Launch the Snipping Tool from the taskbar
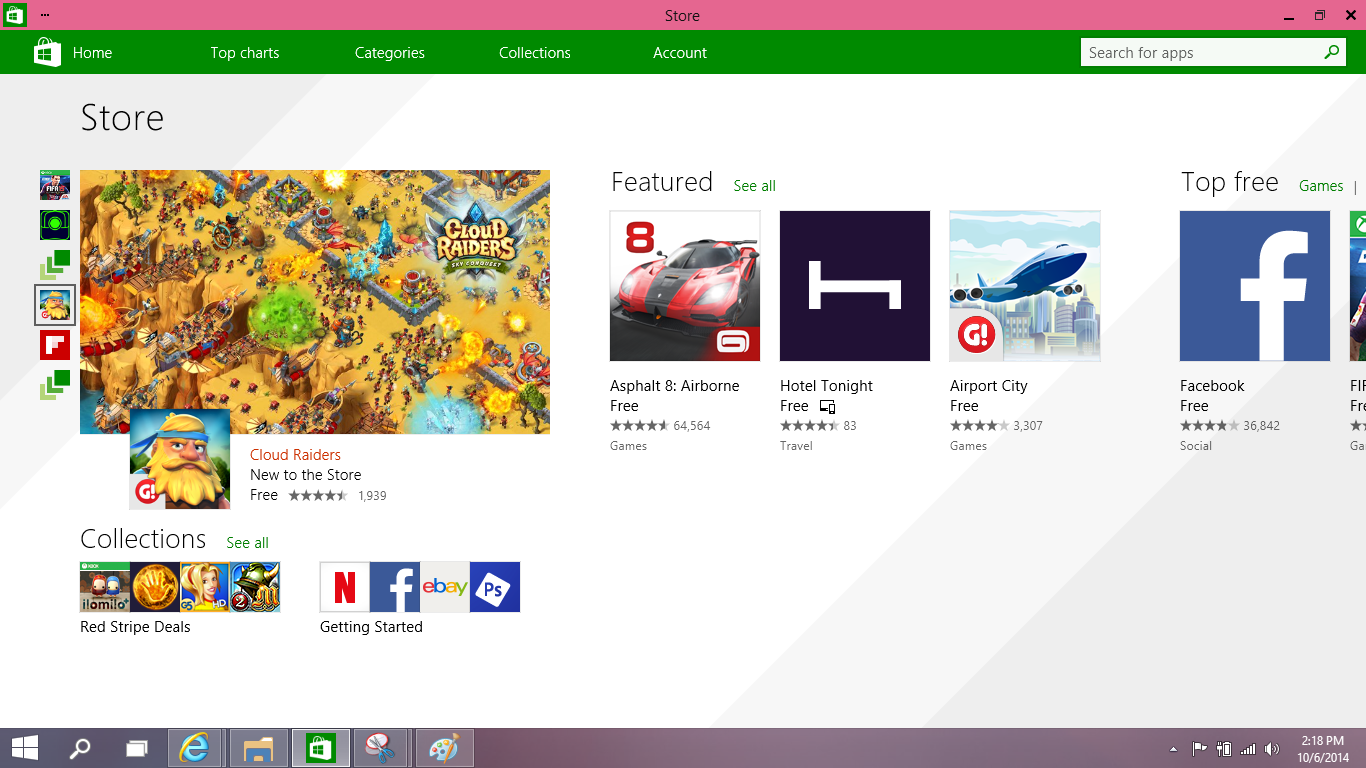 tap(381, 747)
